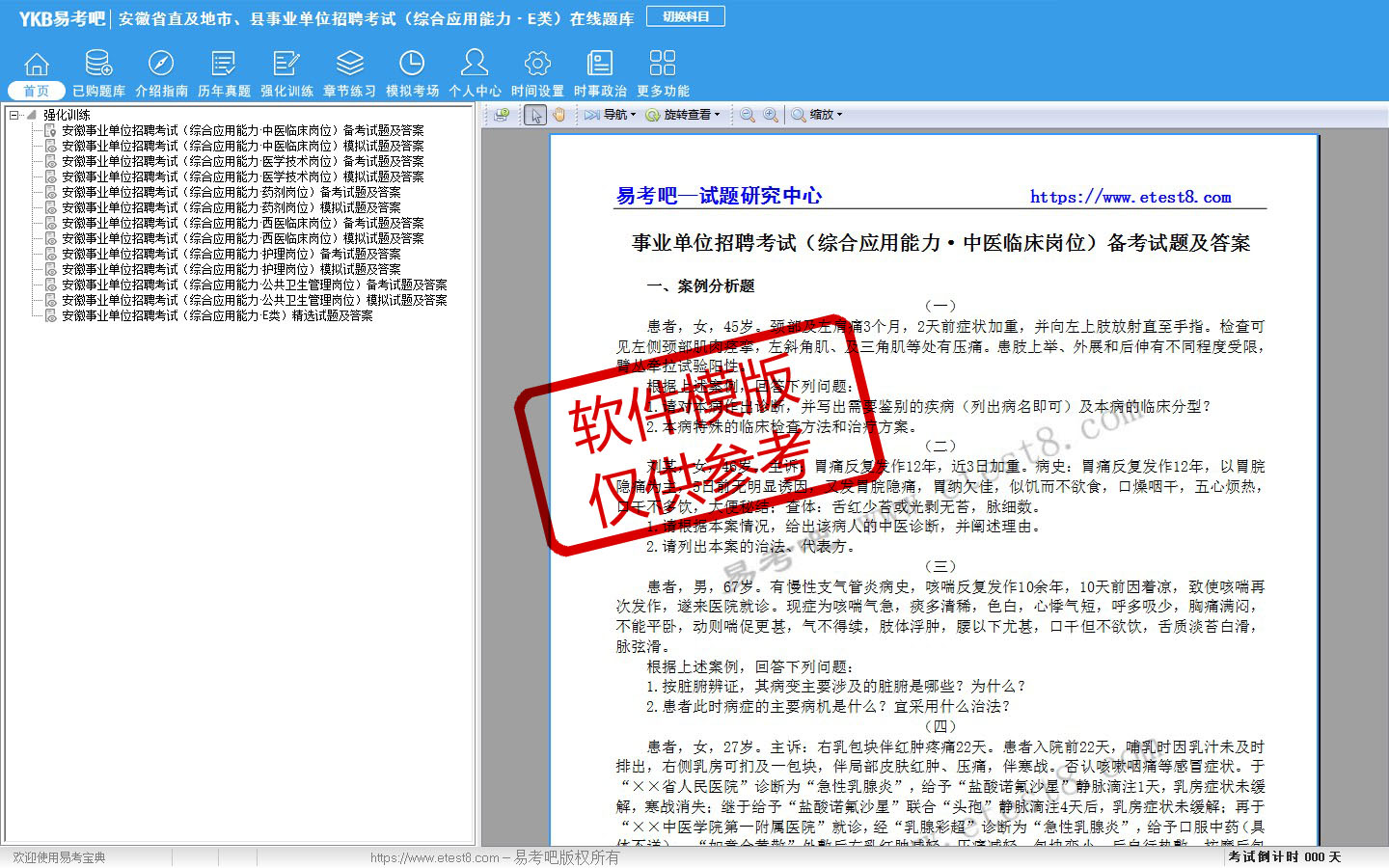Switch to the 首页 home tab
Viewport: 1389px width, 868px height.
coord(36,91)
